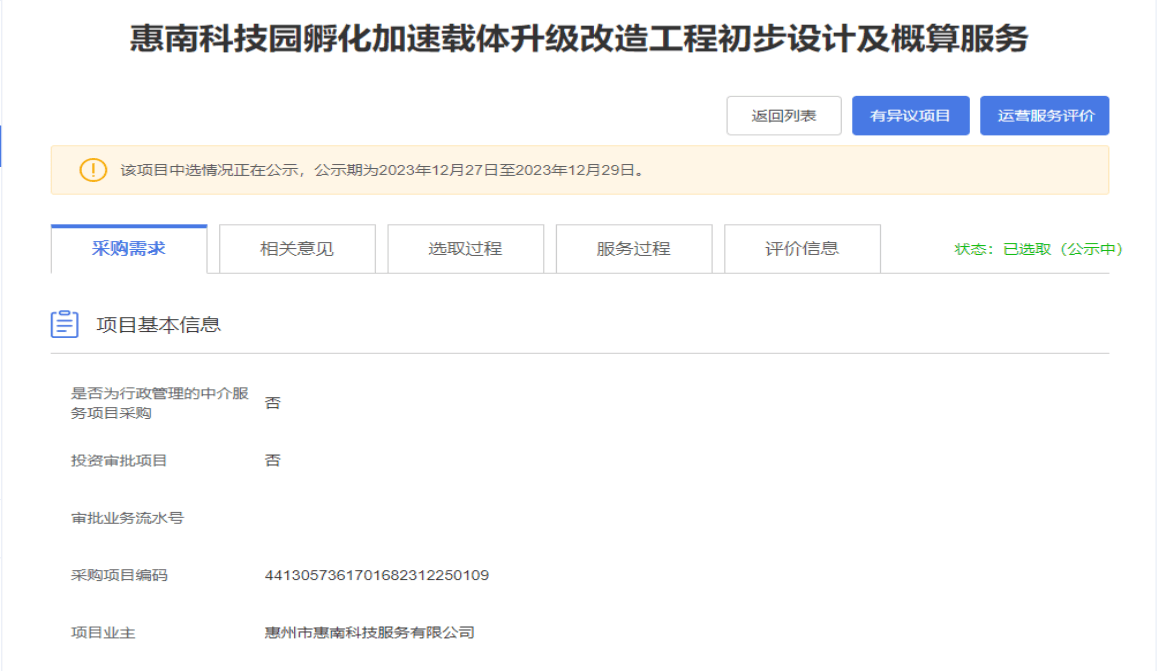The image size is (1159, 671).
Task: Click the 采购项目编码 field label
Action: 119,575
